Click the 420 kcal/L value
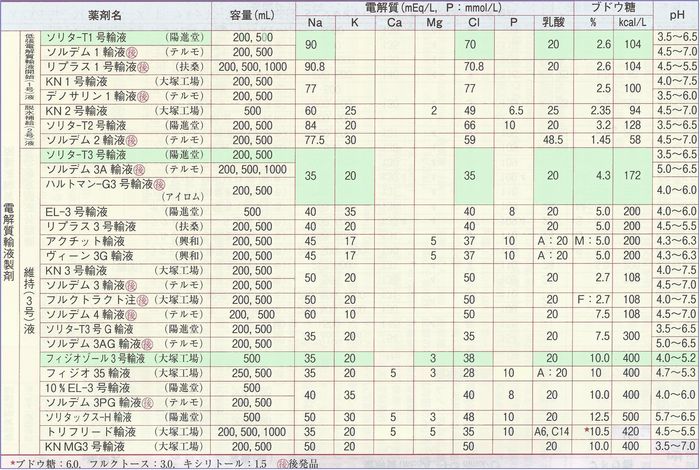The width and height of the screenshot is (700, 470). pos(631,432)
